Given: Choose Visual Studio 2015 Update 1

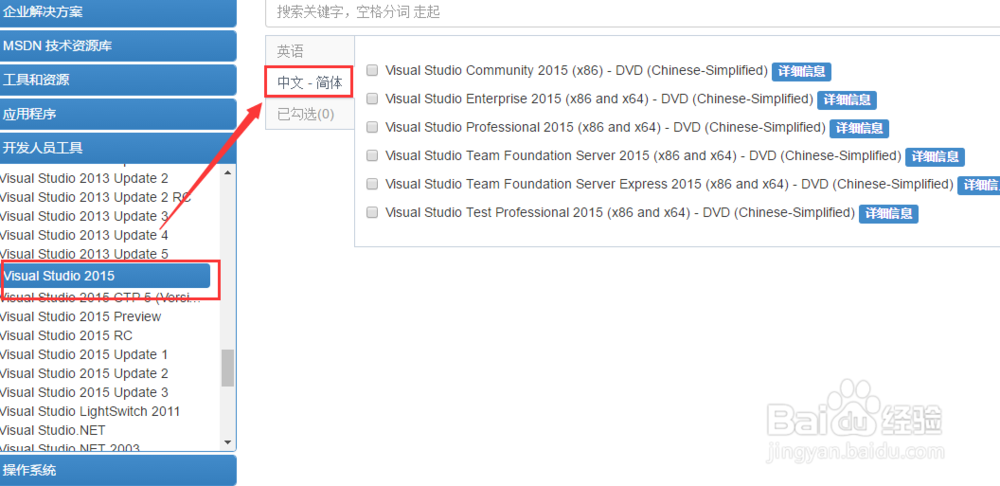Looking at the screenshot, I should [x=84, y=355].
